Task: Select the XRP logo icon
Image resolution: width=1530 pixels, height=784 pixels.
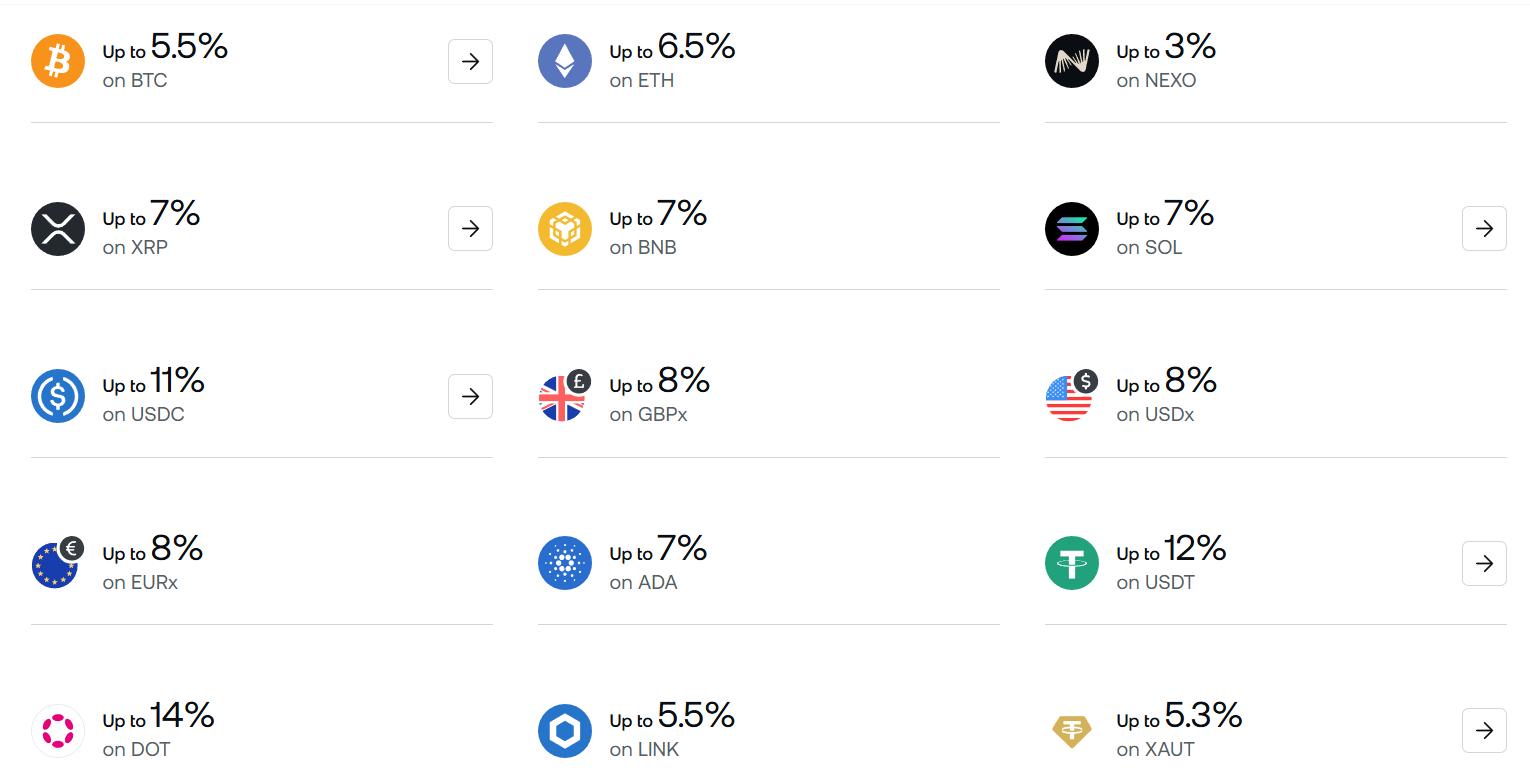Action: 57,228
